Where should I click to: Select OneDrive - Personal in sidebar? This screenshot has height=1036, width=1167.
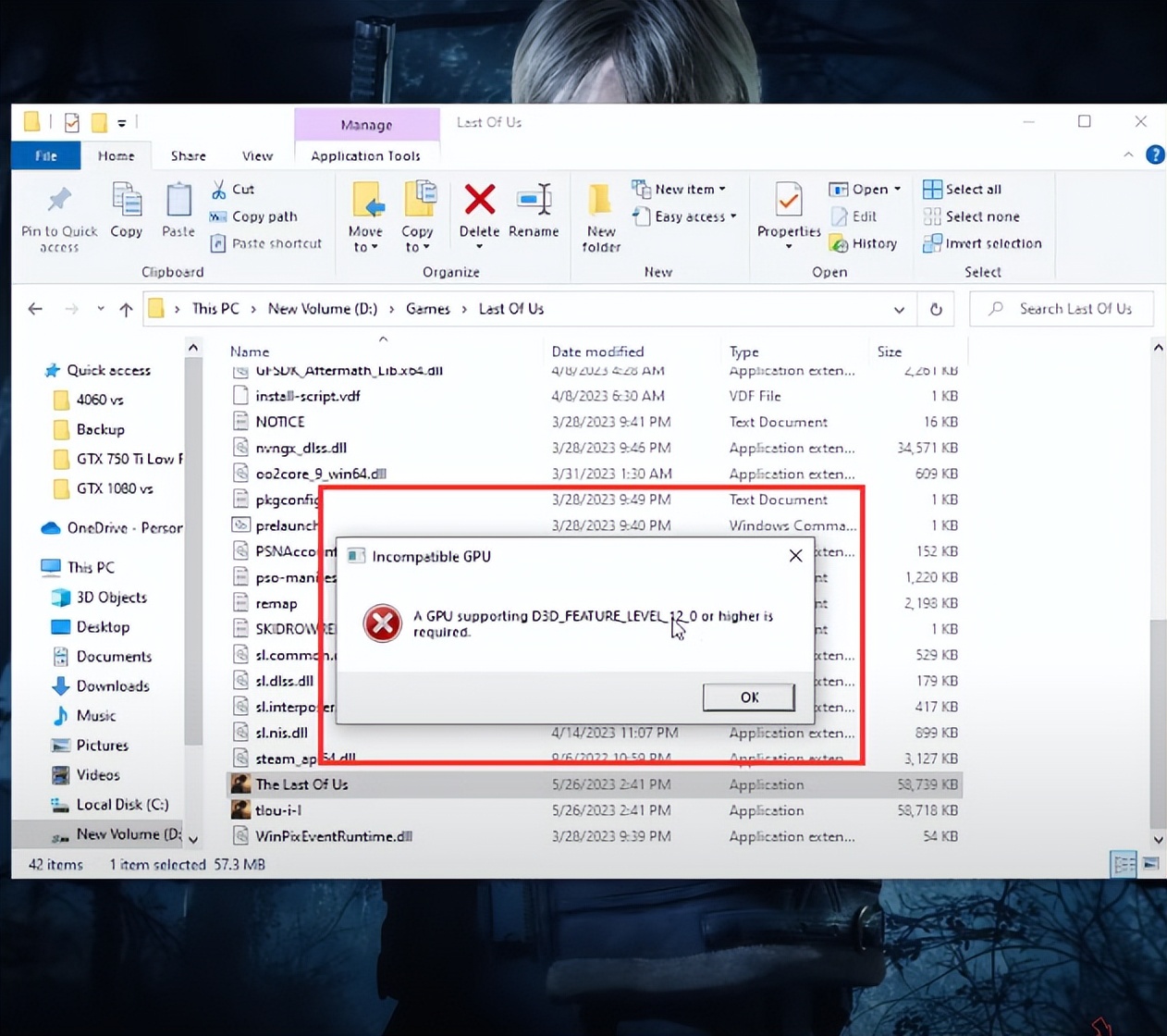[112, 528]
